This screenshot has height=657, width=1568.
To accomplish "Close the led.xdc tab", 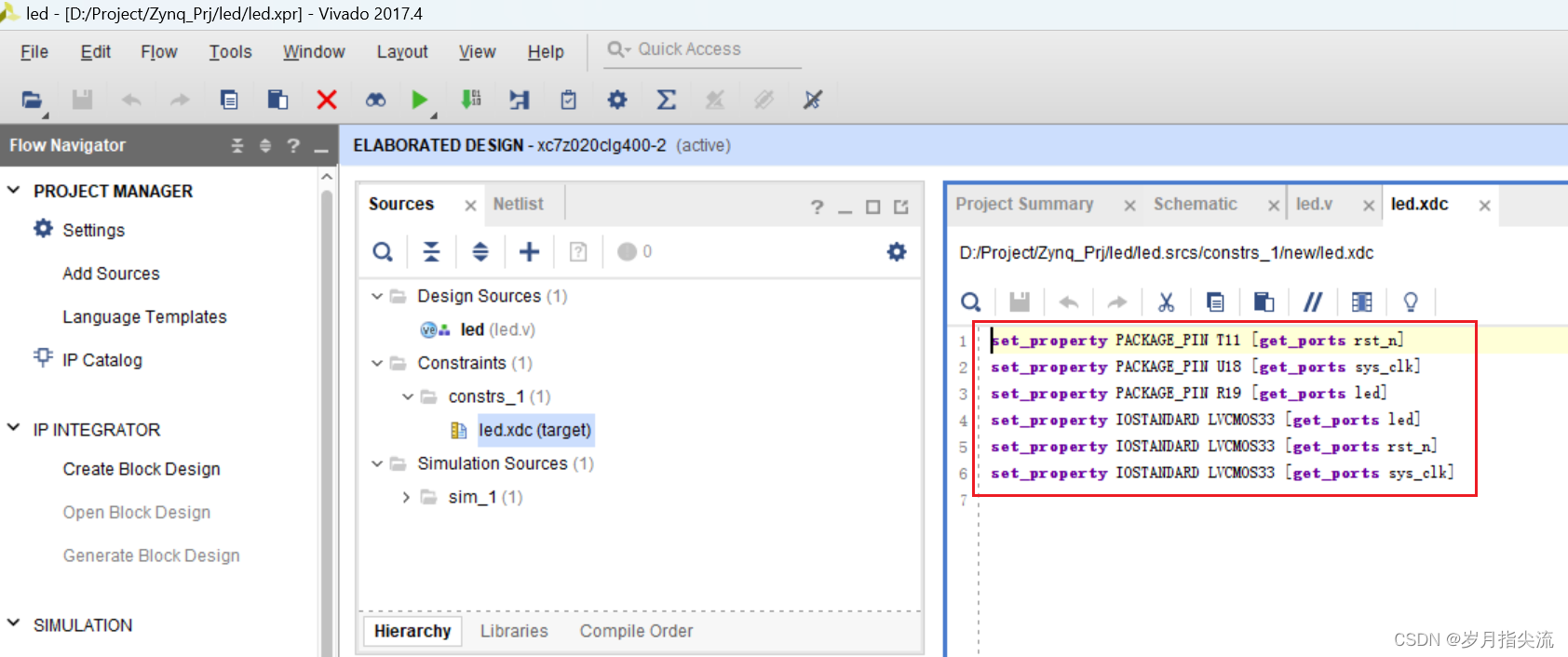I will pyautogui.click(x=1484, y=206).
